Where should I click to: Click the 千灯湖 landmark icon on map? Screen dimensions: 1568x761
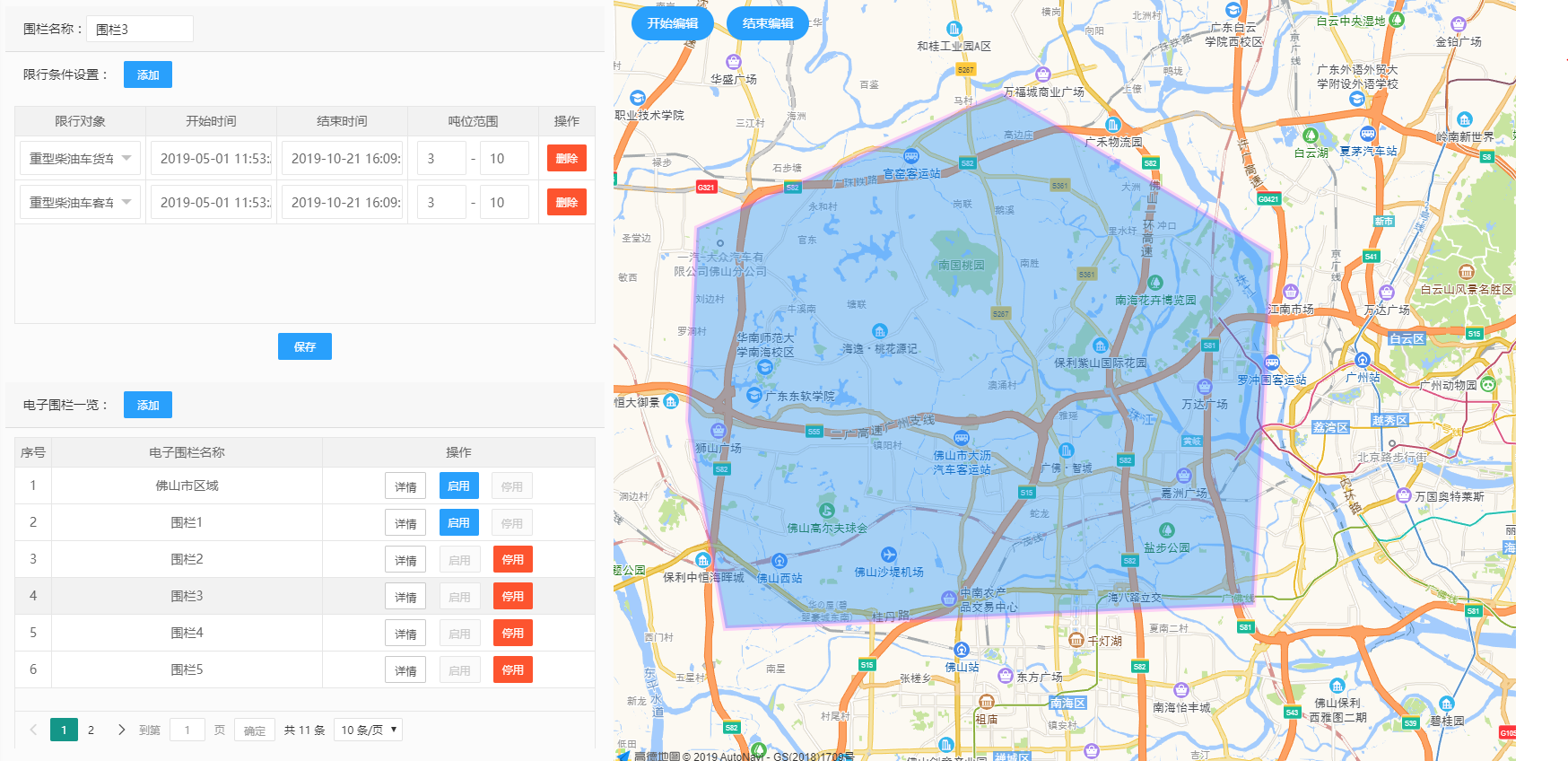1076,640
